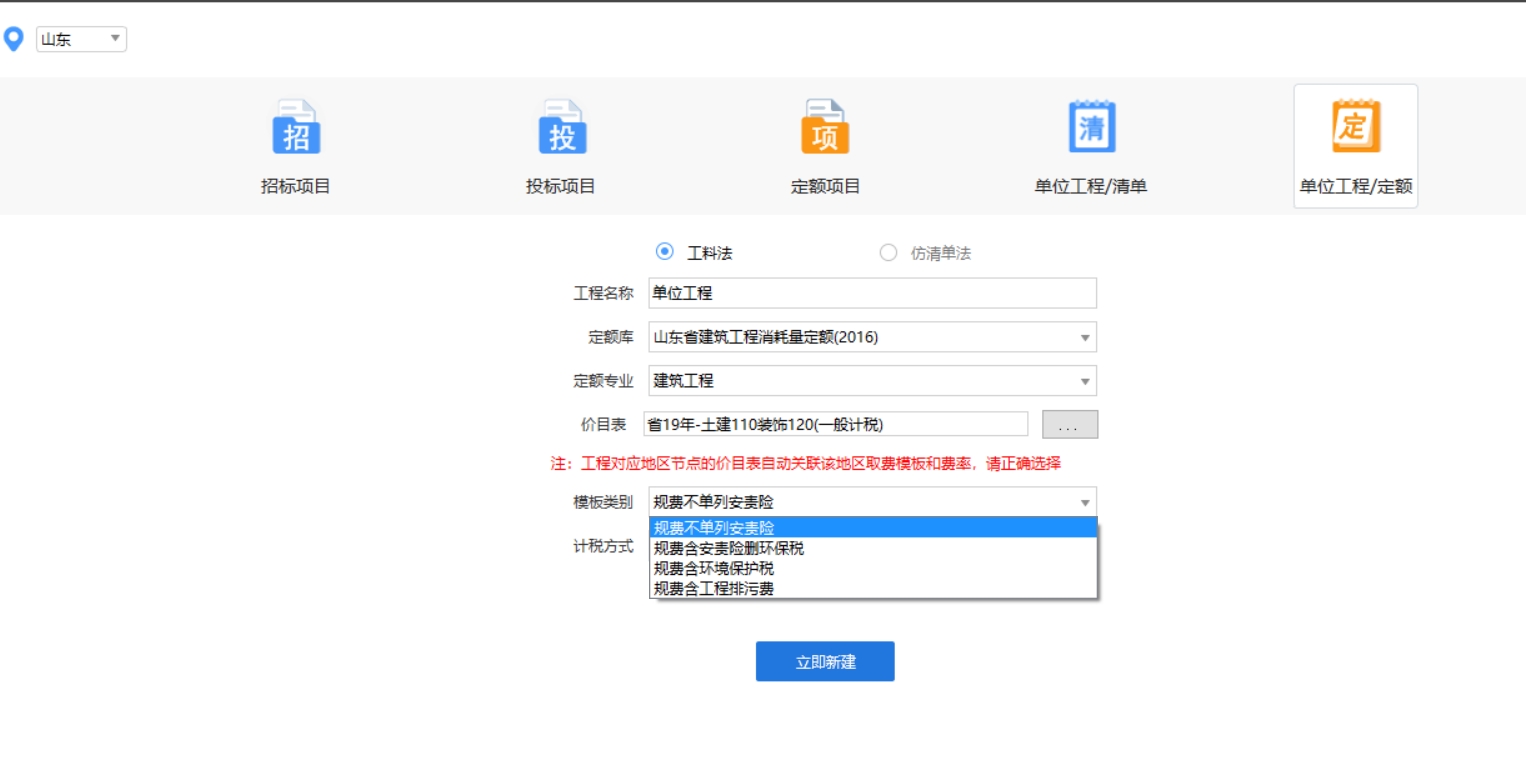The width and height of the screenshot is (1526, 781).
Task: Choose the 工料法 radio button
Action: click(x=664, y=252)
